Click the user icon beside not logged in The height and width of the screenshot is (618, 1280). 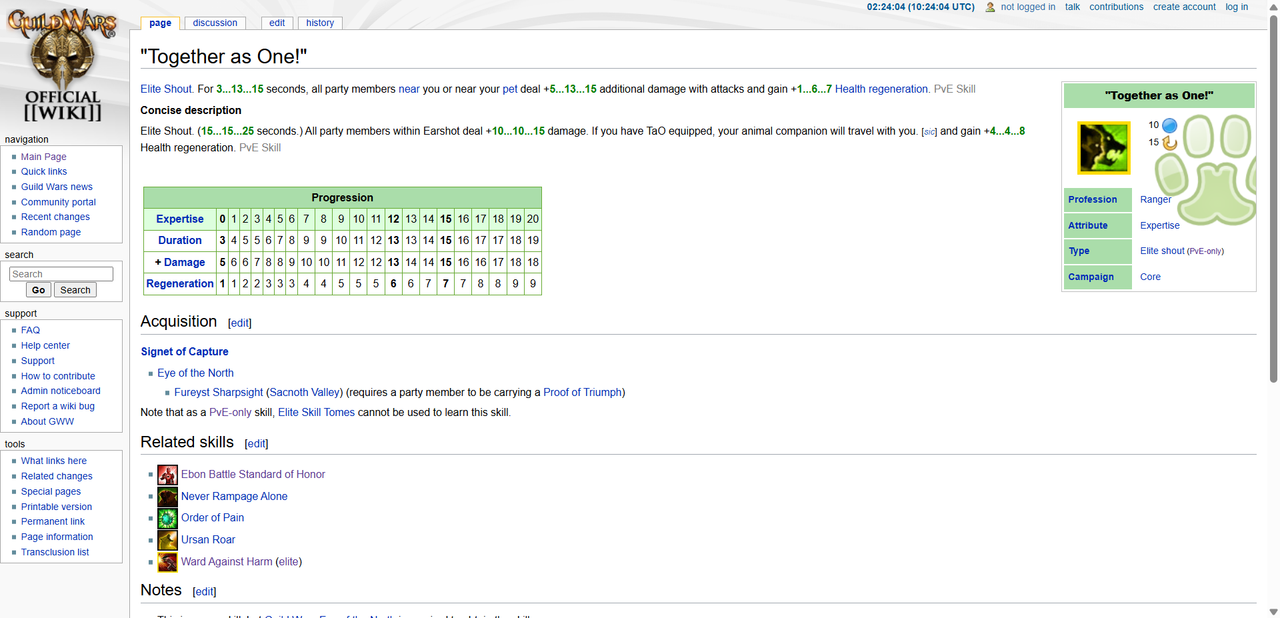pyautogui.click(x=990, y=7)
